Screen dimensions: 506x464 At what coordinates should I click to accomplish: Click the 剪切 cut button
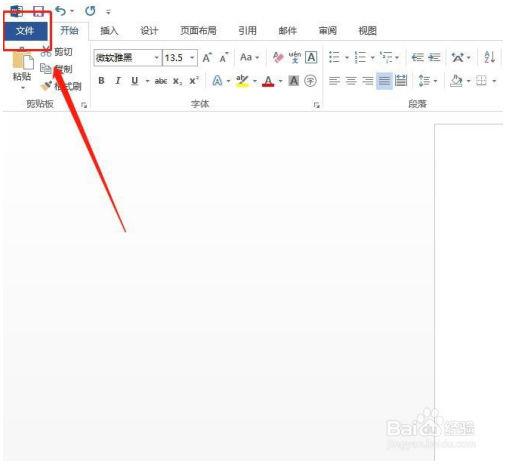click(57, 52)
